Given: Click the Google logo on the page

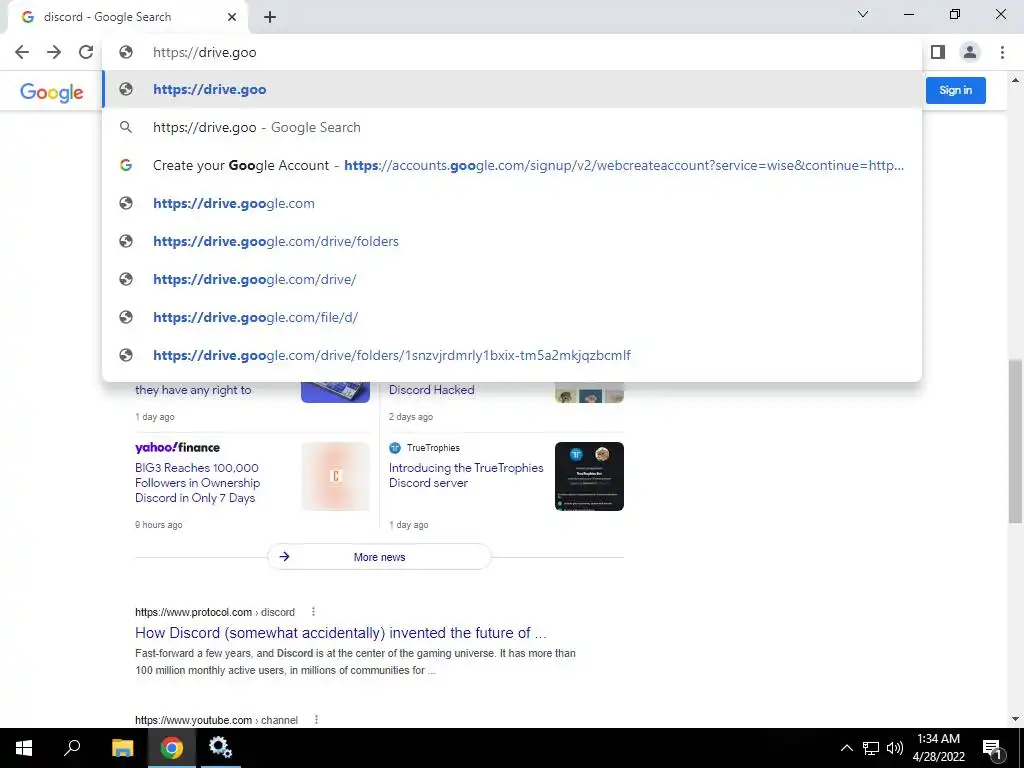Looking at the screenshot, I should click(x=52, y=92).
